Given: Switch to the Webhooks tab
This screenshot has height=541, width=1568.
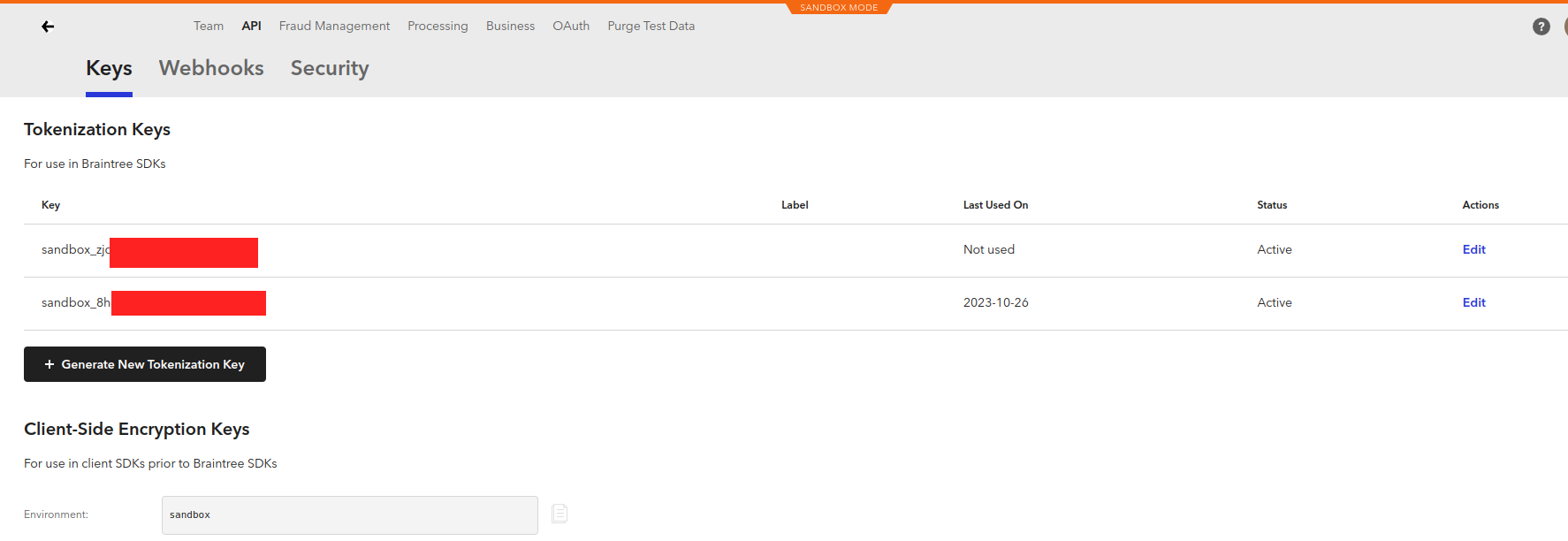Looking at the screenshot, I should click(x=211, y=68).
